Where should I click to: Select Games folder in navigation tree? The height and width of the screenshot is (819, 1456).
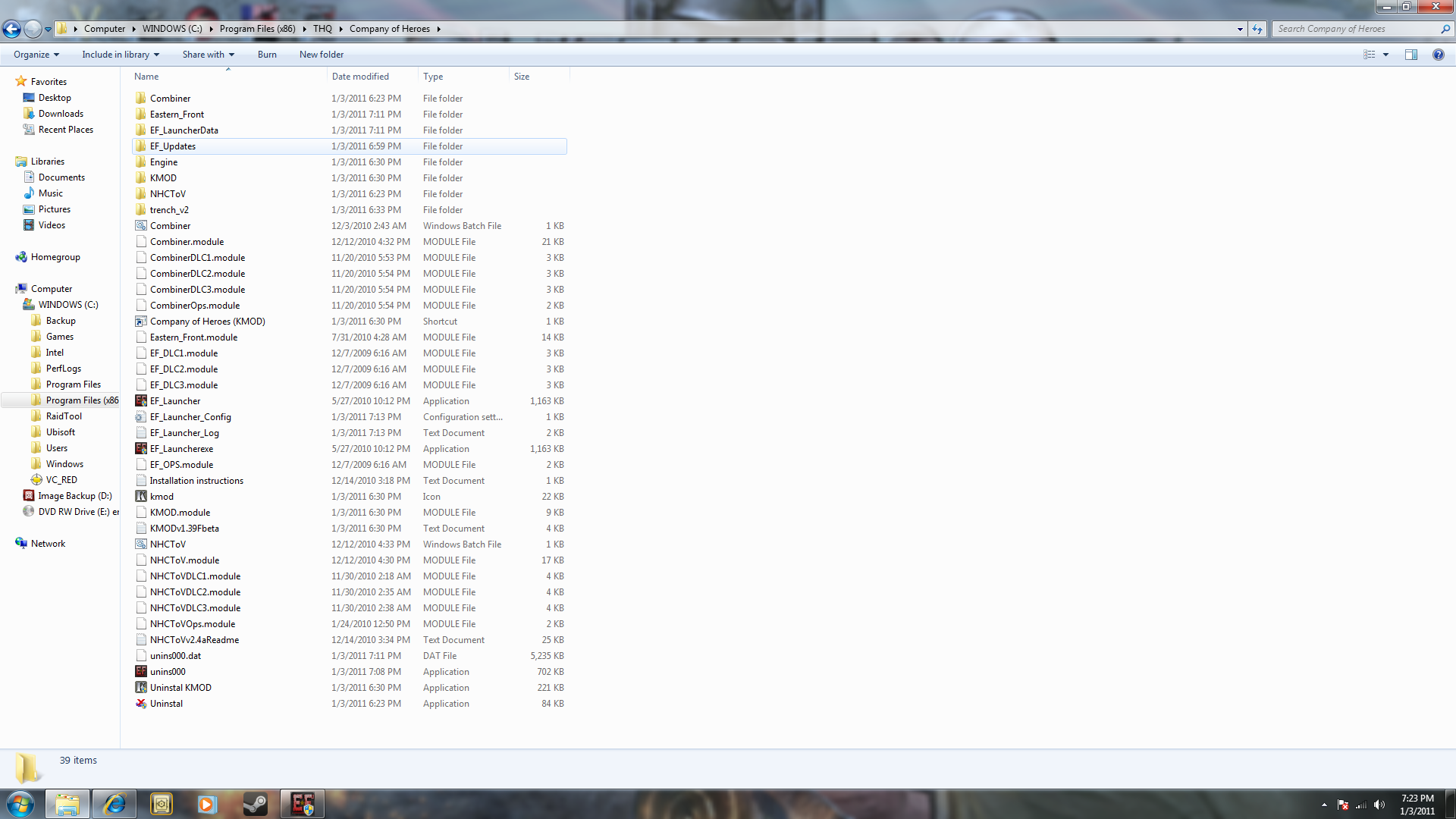pos(60,337)
